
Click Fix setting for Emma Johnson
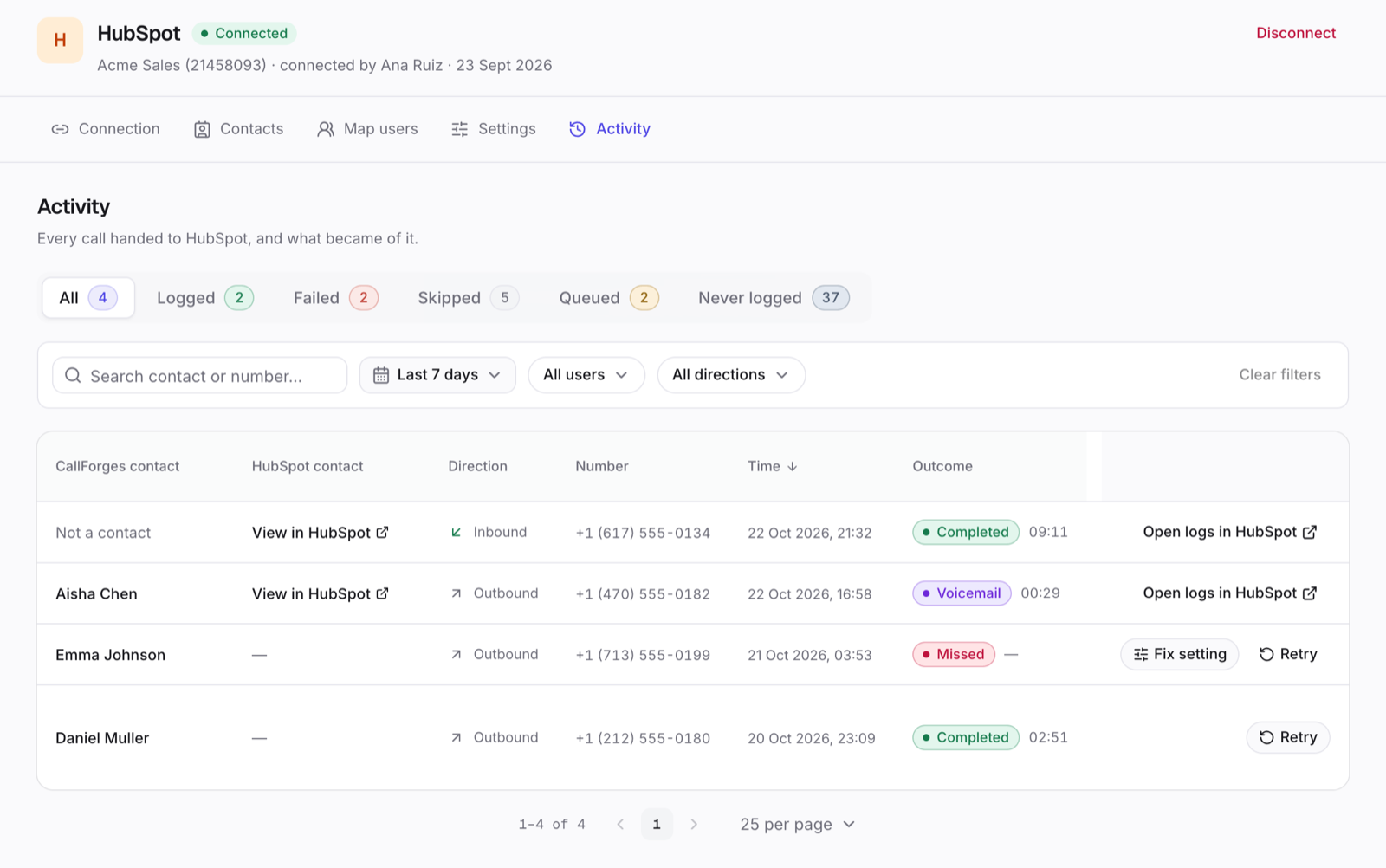tap(1180, 654)
